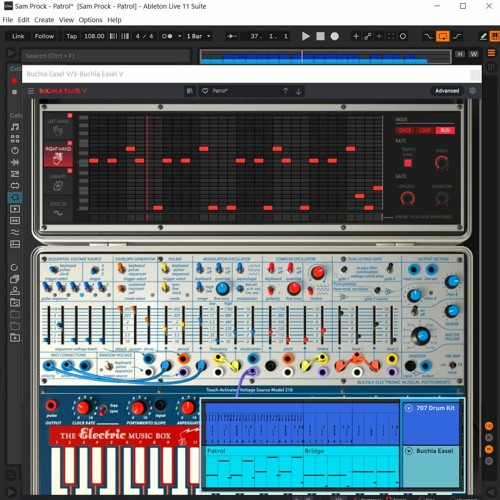Open the 1 Bar quantization dropdown
The height and width of the screenshot is (500, 500).
pos(198,36)
